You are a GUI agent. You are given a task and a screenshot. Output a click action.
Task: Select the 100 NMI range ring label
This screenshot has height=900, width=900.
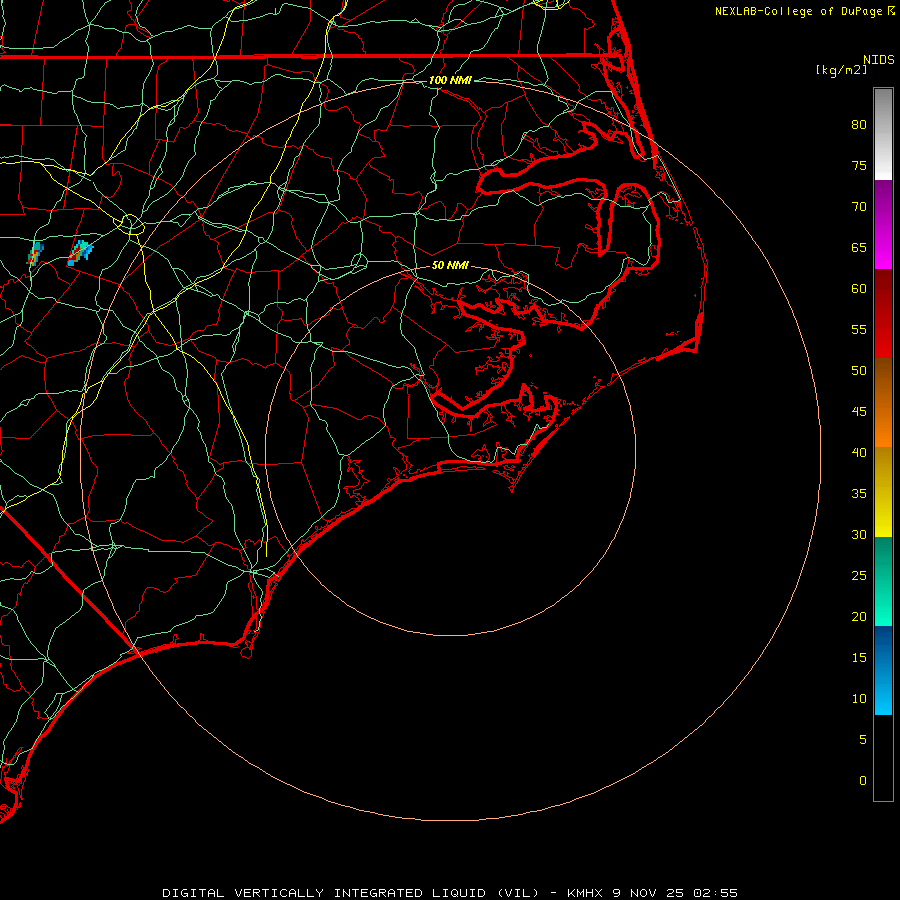pos(450,80)
